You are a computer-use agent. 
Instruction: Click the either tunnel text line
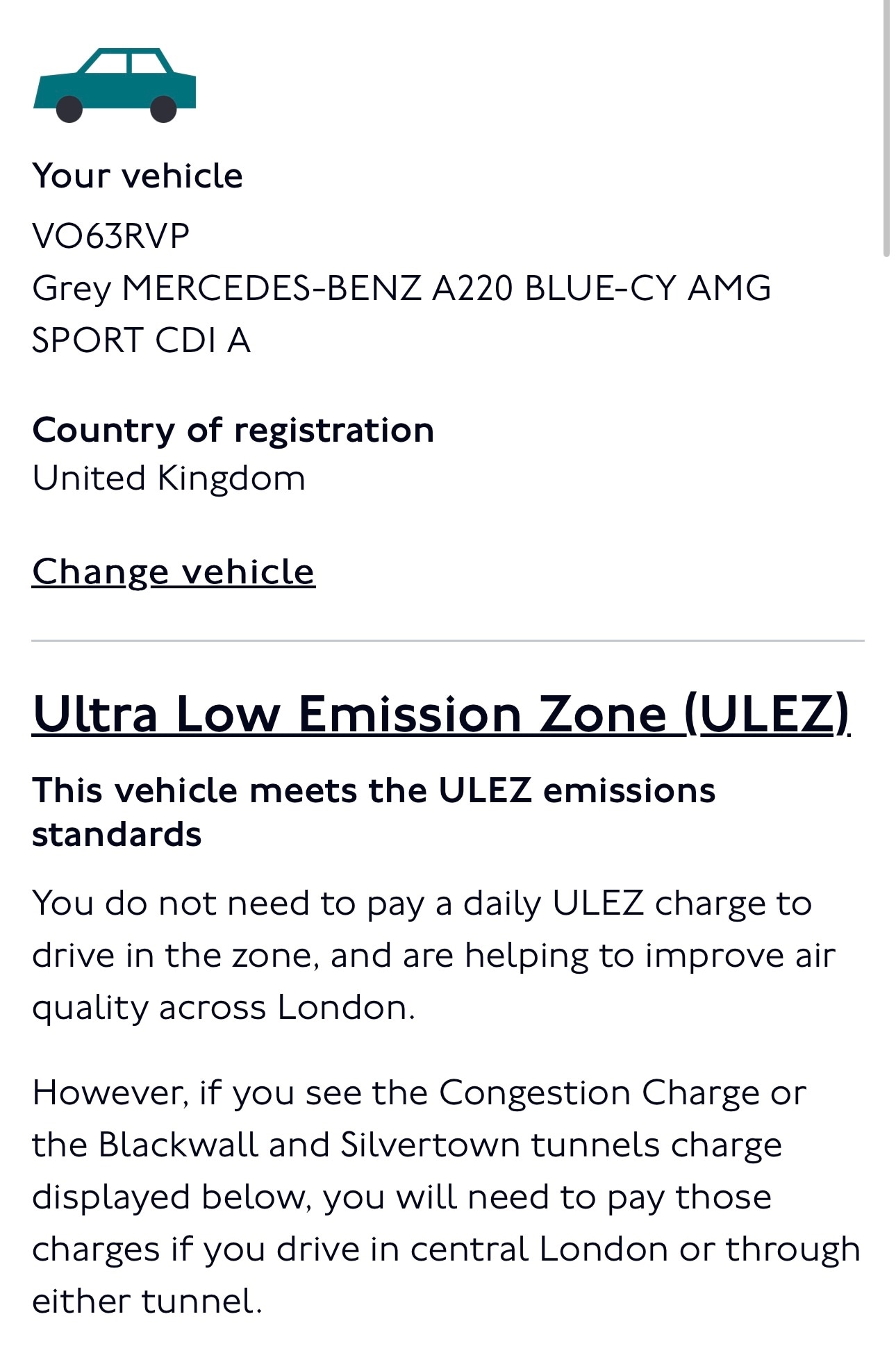tap(147, 1302)
